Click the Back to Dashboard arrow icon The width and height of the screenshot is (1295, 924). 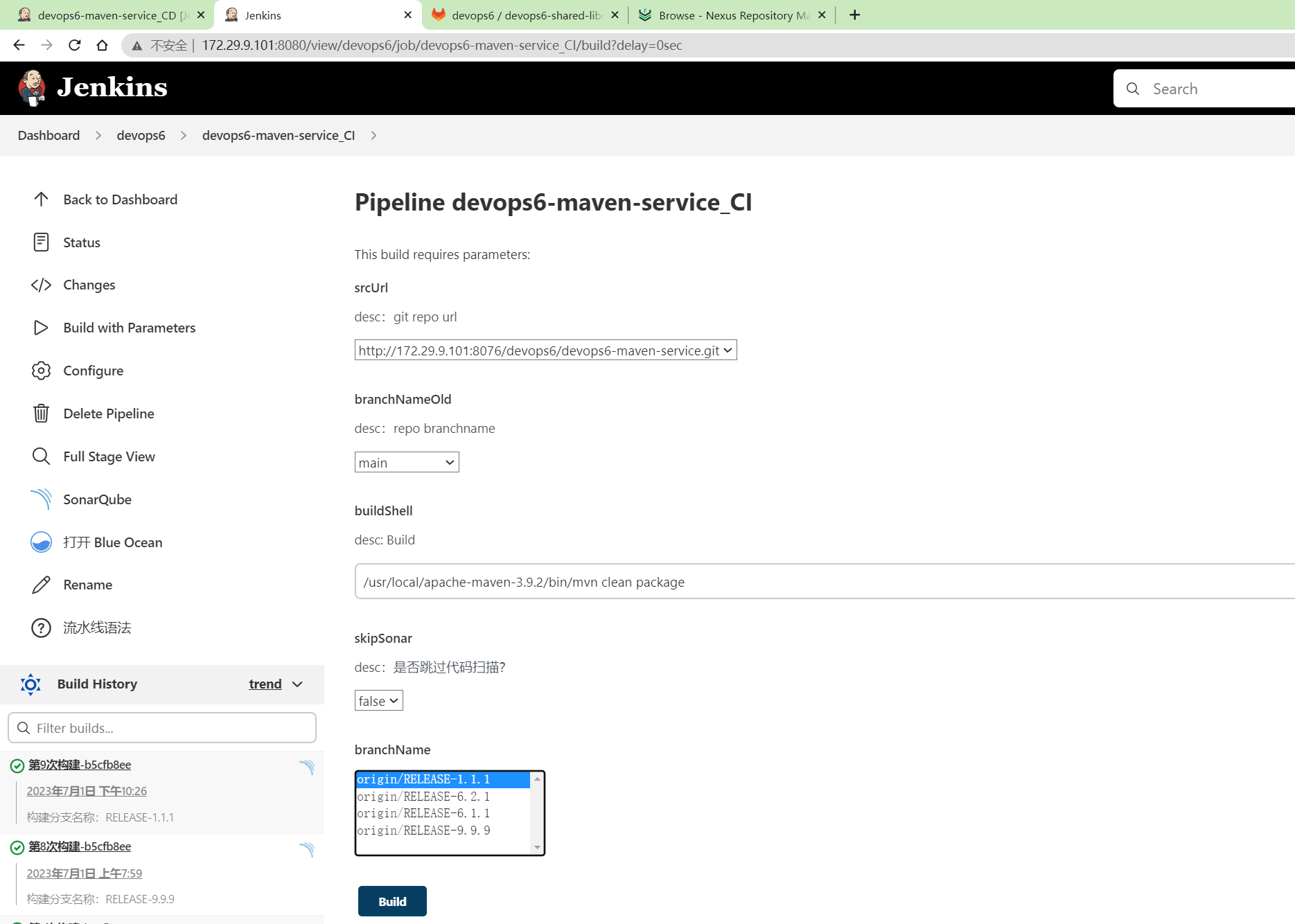(41, 199)
